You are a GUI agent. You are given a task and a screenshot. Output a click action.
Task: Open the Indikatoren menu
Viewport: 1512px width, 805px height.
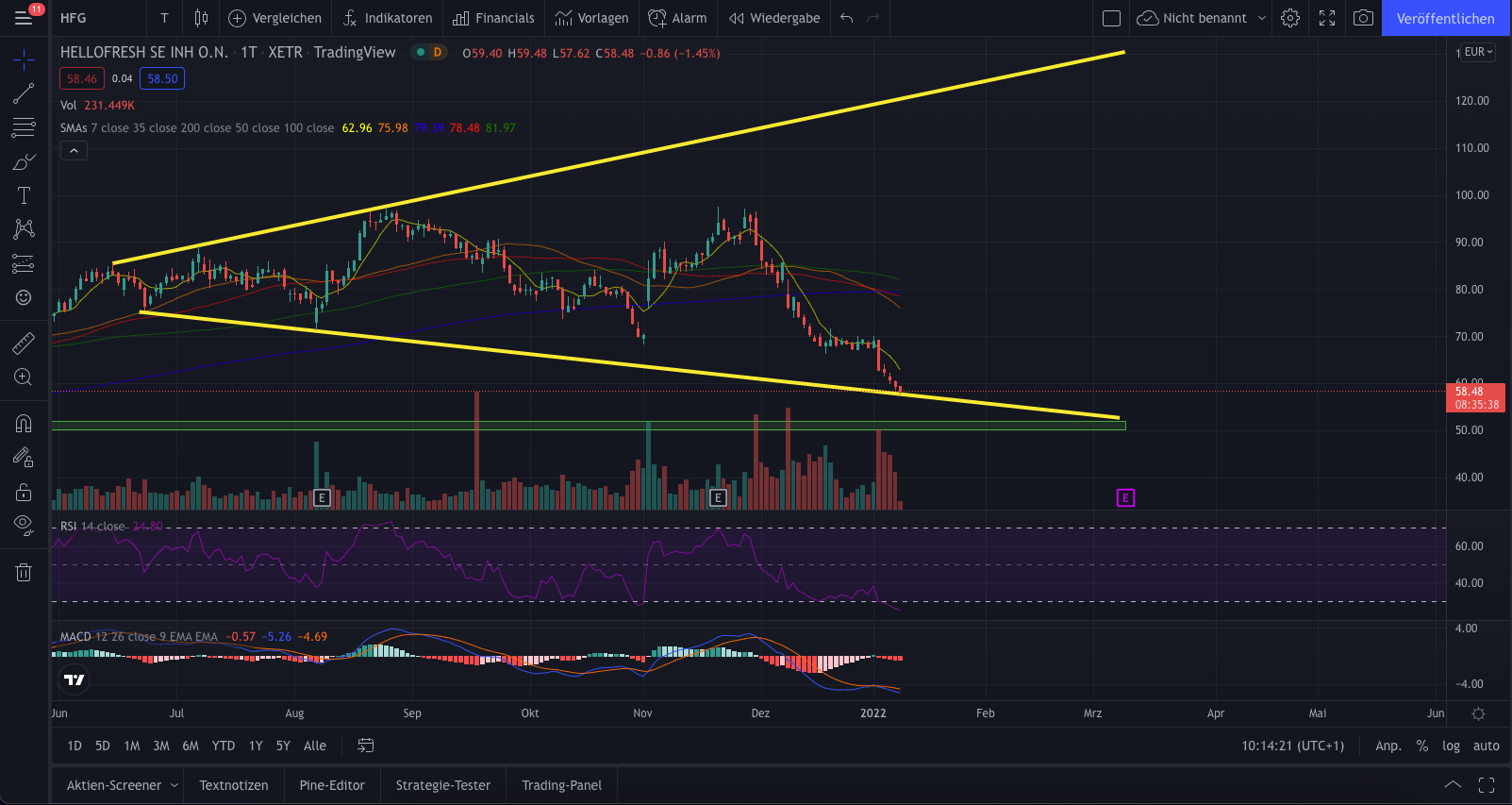387,18
